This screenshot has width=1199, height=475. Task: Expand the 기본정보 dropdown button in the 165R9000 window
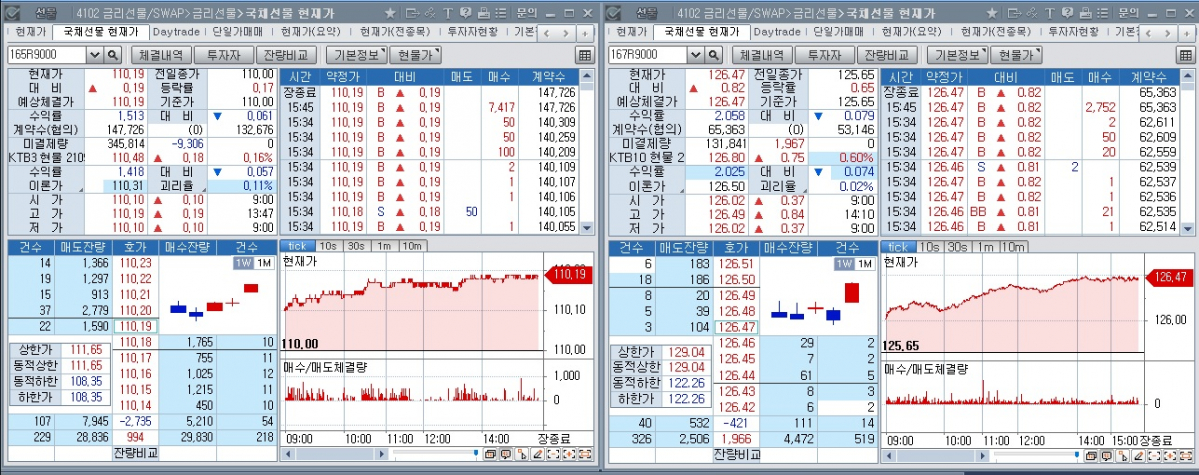356,55
